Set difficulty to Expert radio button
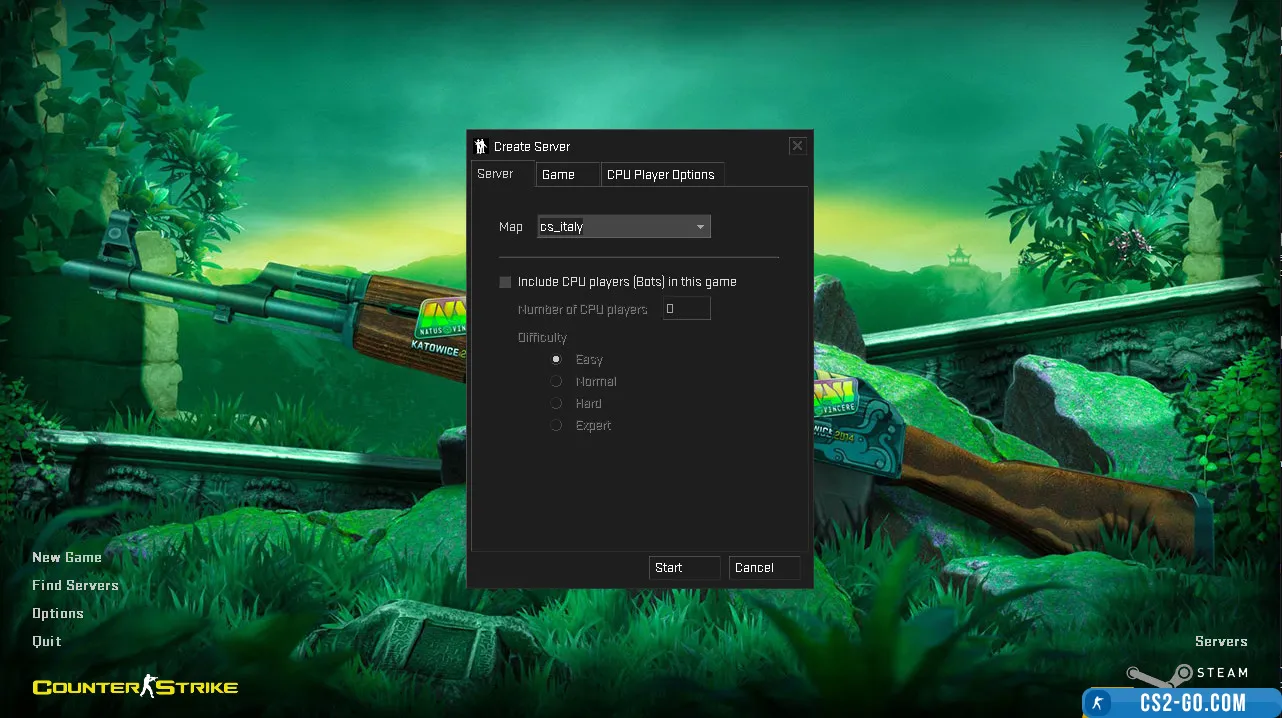 [x=557, y=426]
